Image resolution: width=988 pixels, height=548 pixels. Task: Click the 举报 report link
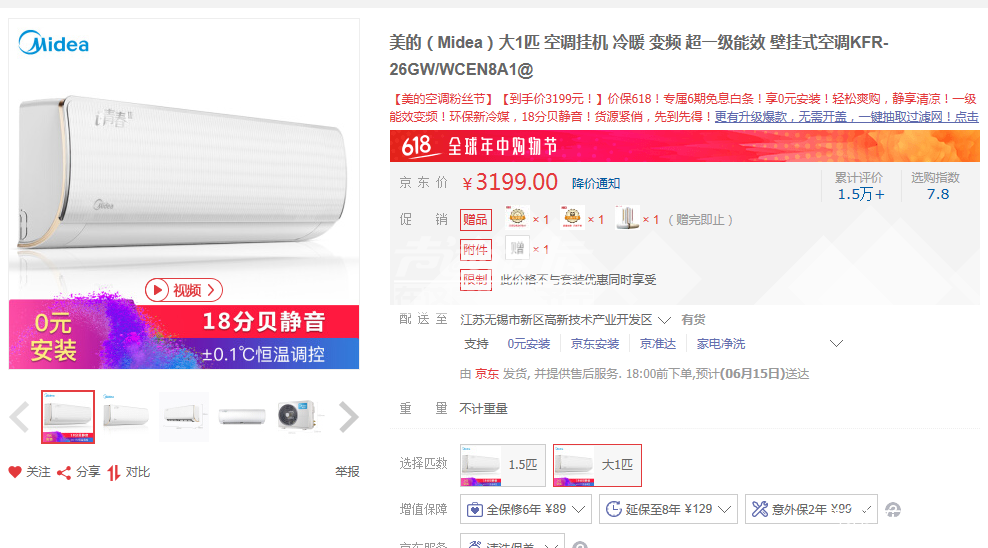pos(347,472)
